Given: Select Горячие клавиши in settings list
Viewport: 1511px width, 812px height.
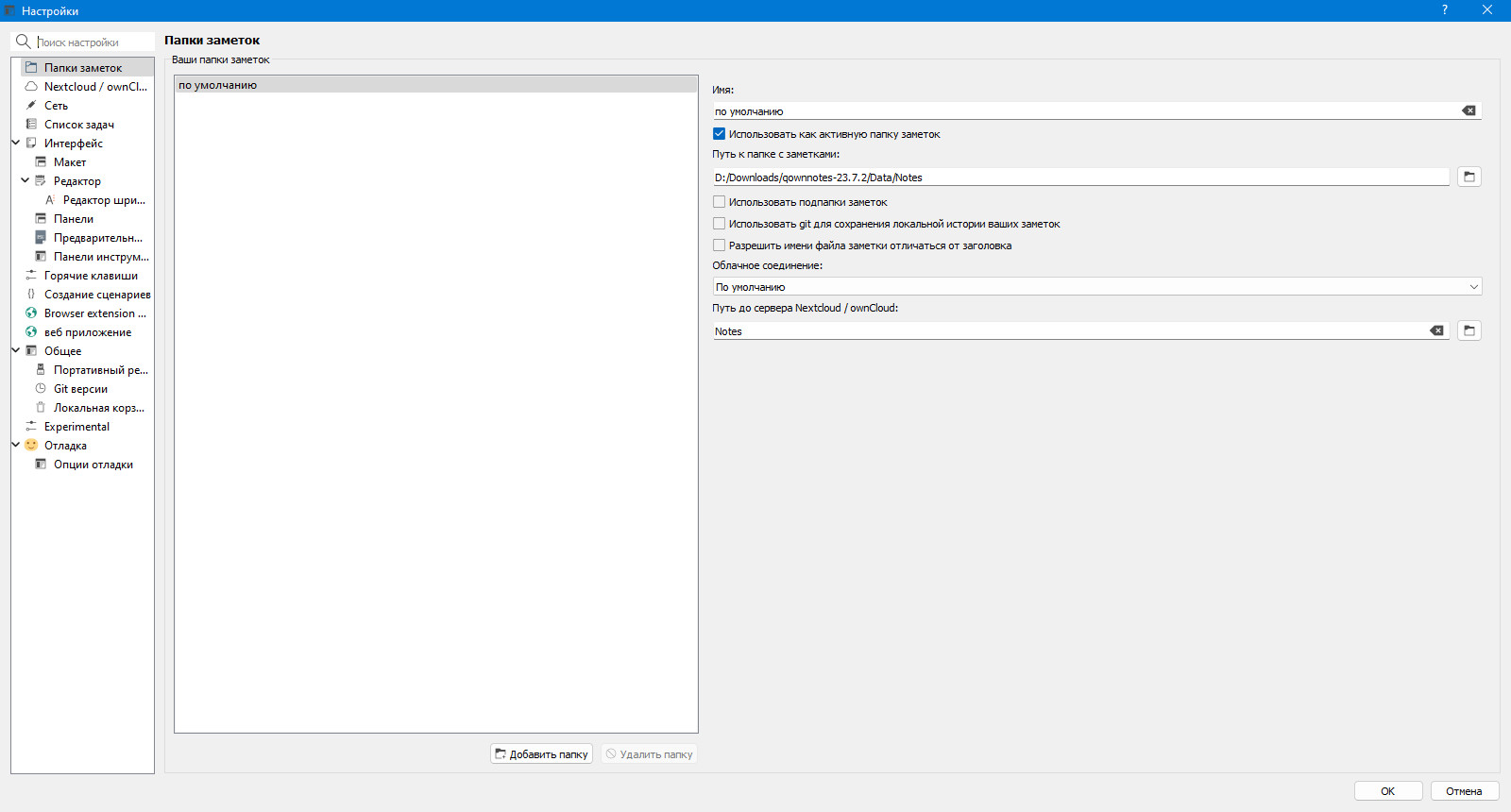Looking at the screenshot, I should point(91,275).
